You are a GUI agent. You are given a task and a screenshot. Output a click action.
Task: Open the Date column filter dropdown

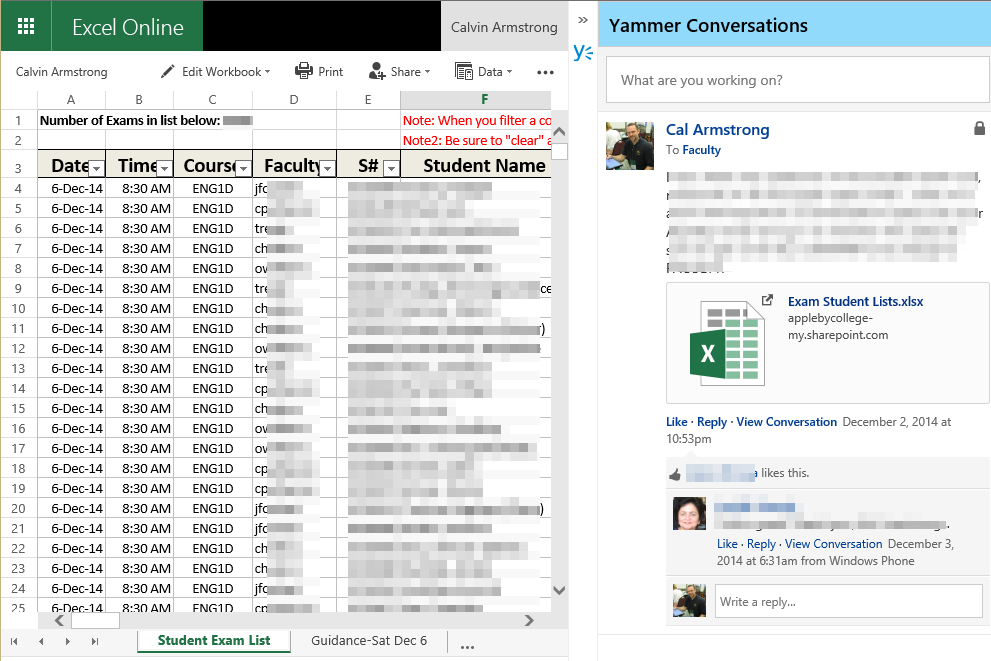tap(96, 168)
